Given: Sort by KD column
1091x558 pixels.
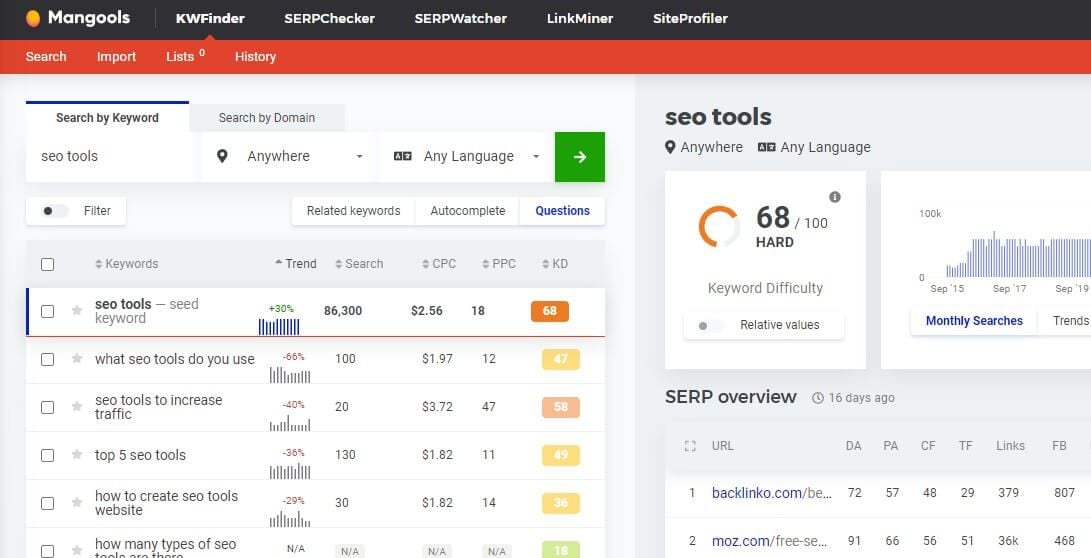Looking at the screenshot, I should pyautogui.click(x=555, y=264).
